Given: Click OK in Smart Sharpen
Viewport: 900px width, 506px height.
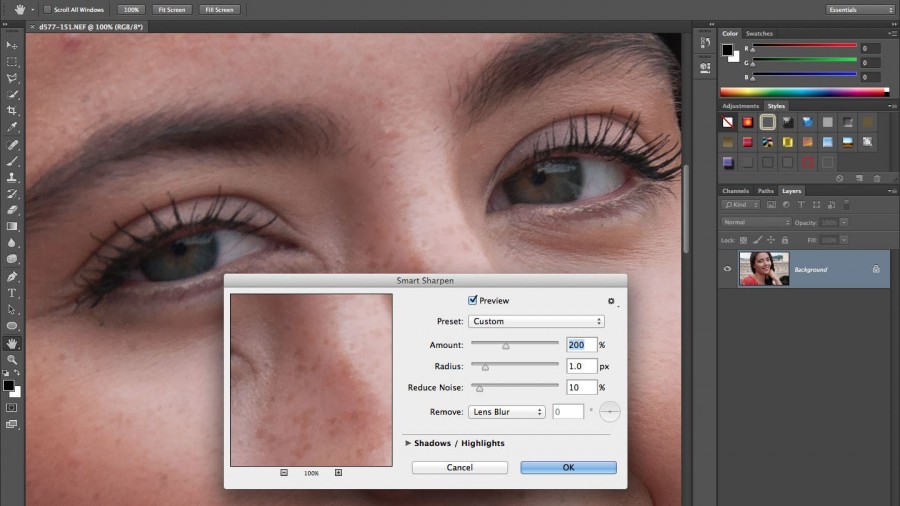Looking at the screenshot, I should click(568, 468).
